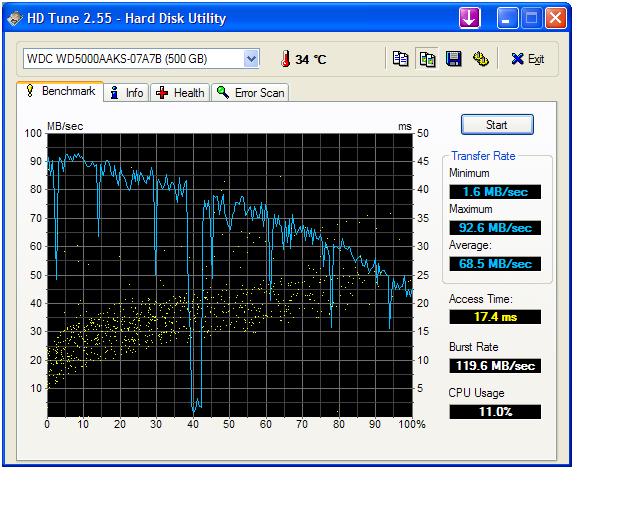
Task: Click the copy screenshot to clipboard icon
Action: pyautogui.click(x=427, y=59)
